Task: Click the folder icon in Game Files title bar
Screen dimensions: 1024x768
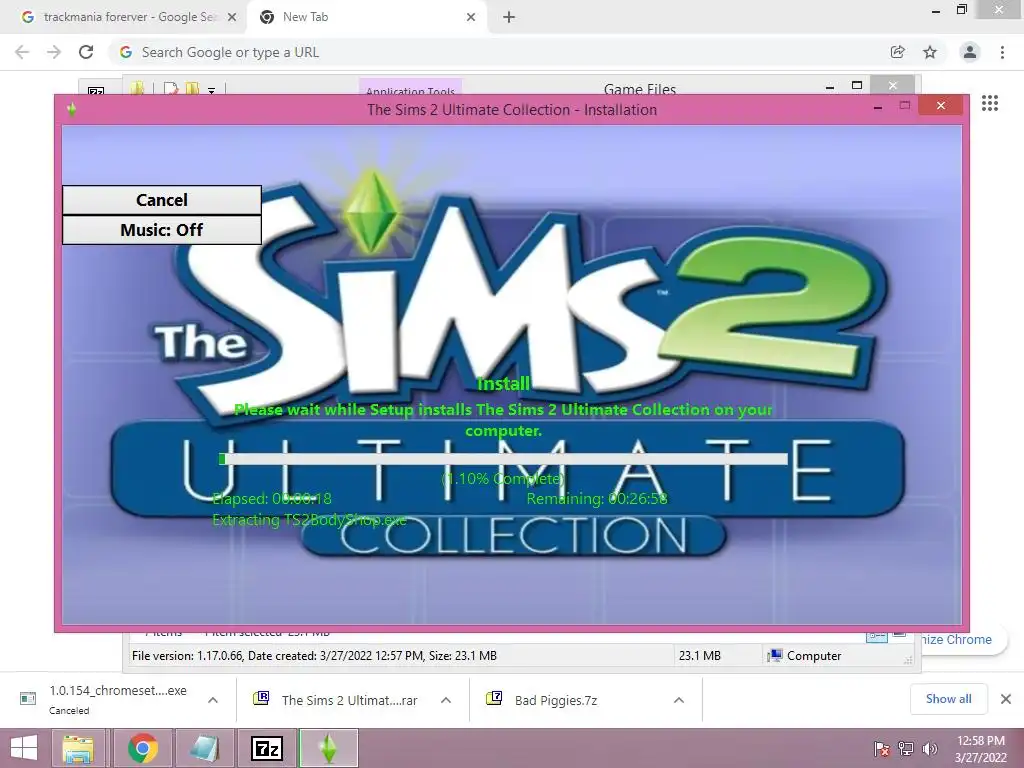Action: (137, 88)
